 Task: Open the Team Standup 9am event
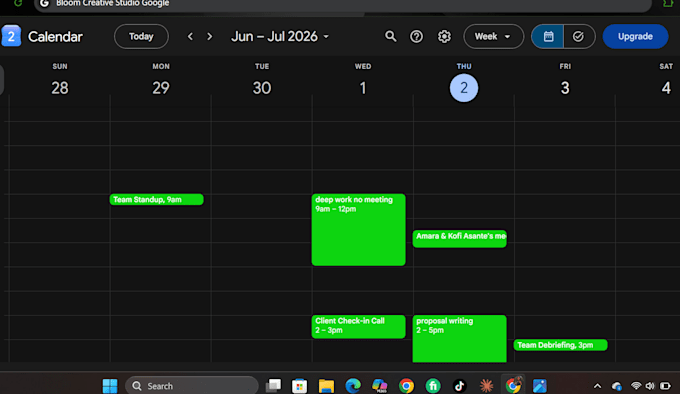157,199
